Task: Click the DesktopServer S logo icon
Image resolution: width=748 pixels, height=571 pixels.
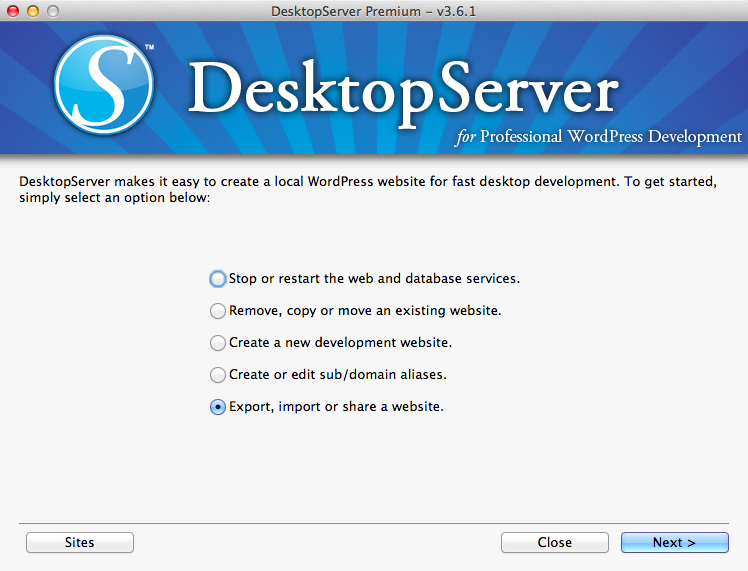Action: 104,84
